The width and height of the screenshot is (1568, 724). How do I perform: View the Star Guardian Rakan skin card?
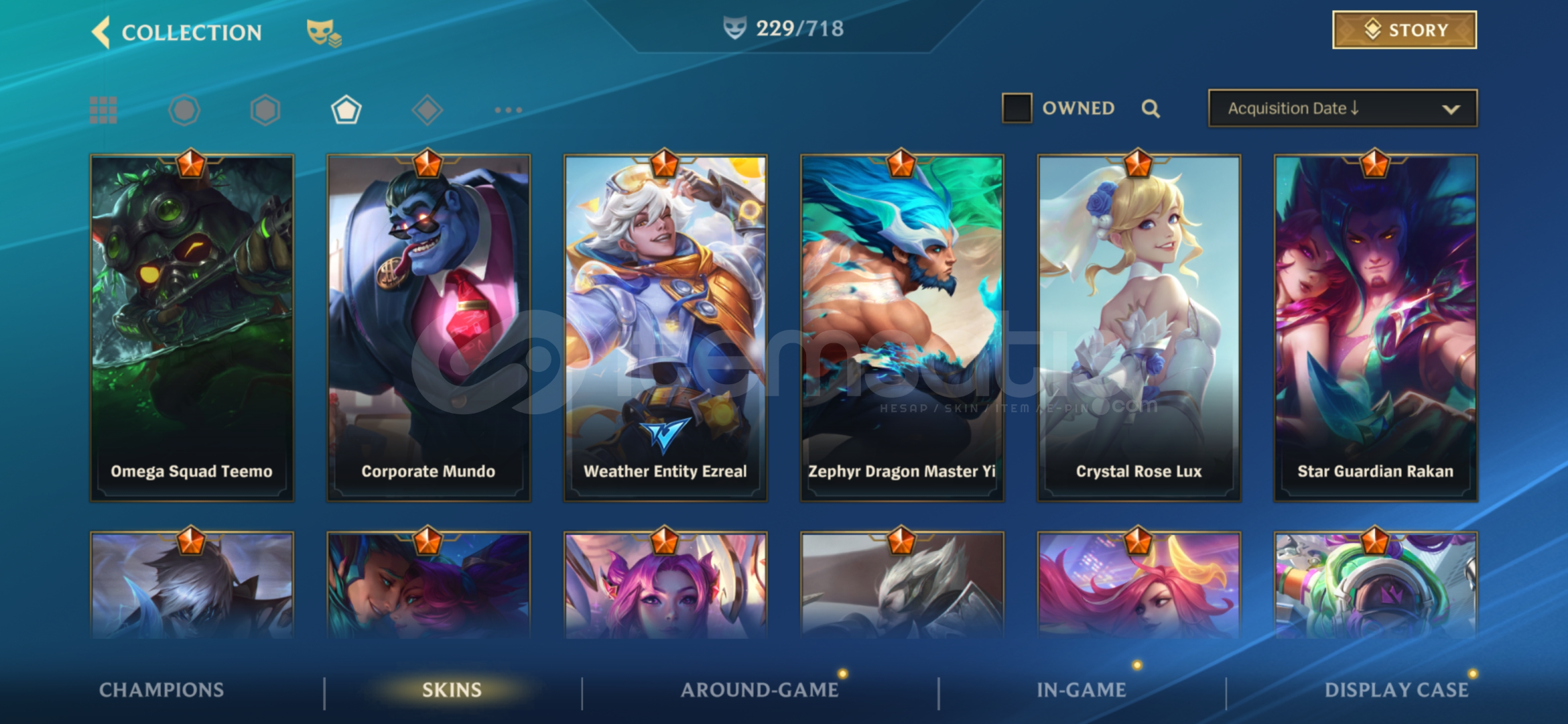tap(1376, 327)
